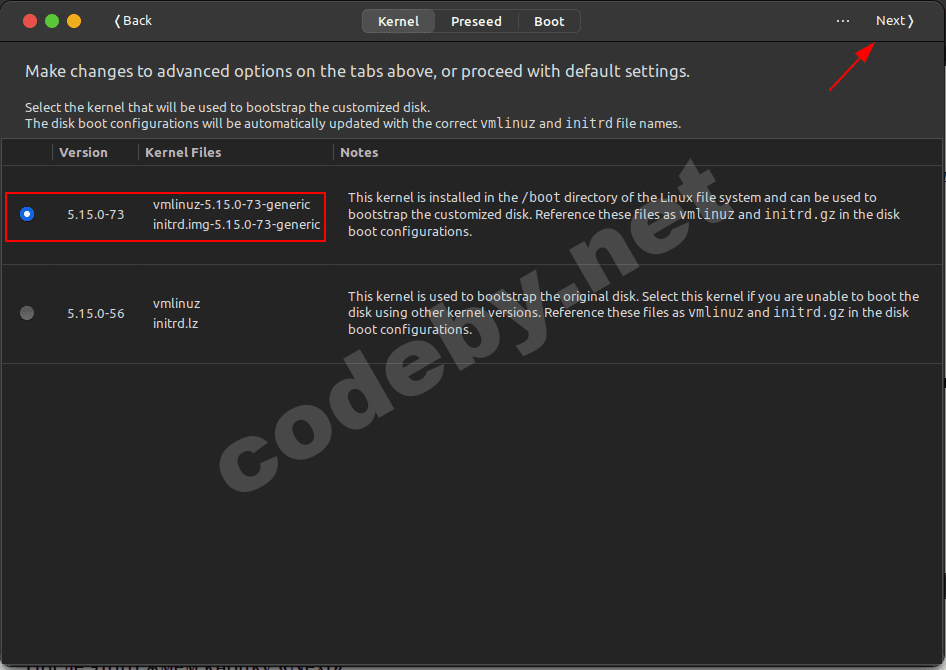
Task: Open the Boot tab
Action: pyautogui.click(x=549, y=21)
